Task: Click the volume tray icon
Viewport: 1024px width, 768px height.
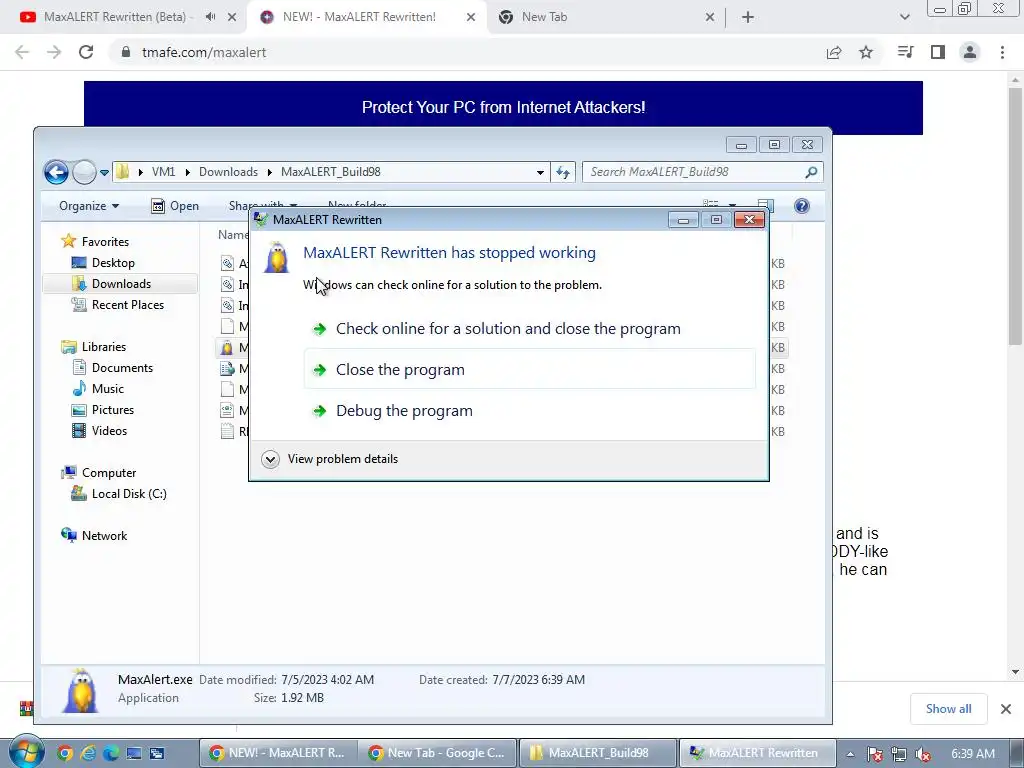Action: click(923, 754)
